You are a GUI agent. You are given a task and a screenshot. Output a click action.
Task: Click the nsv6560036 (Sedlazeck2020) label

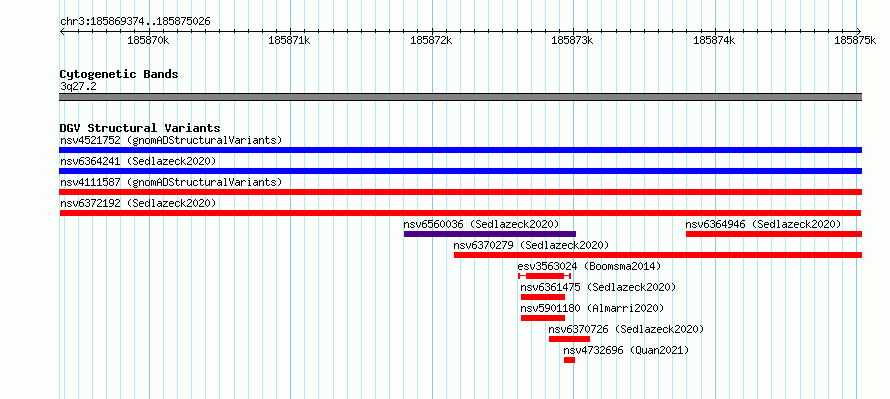point(481,224)
